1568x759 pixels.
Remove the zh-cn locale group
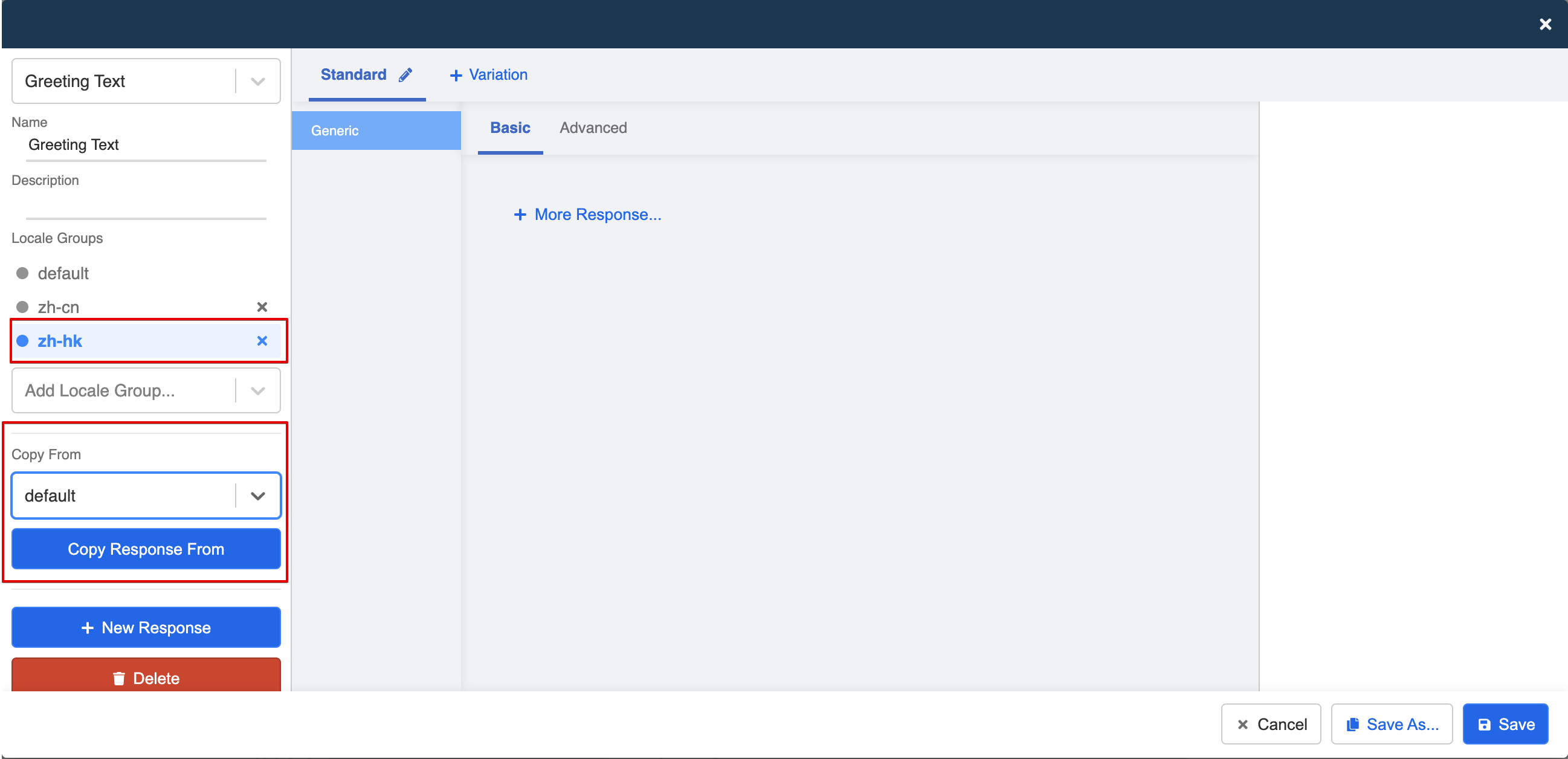point(262,308)
